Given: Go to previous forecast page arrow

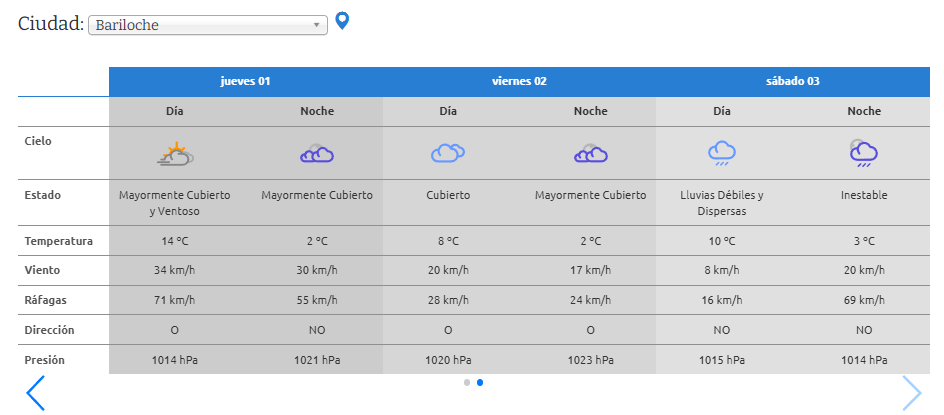Looking at the screenshot, I should (35, 393).
